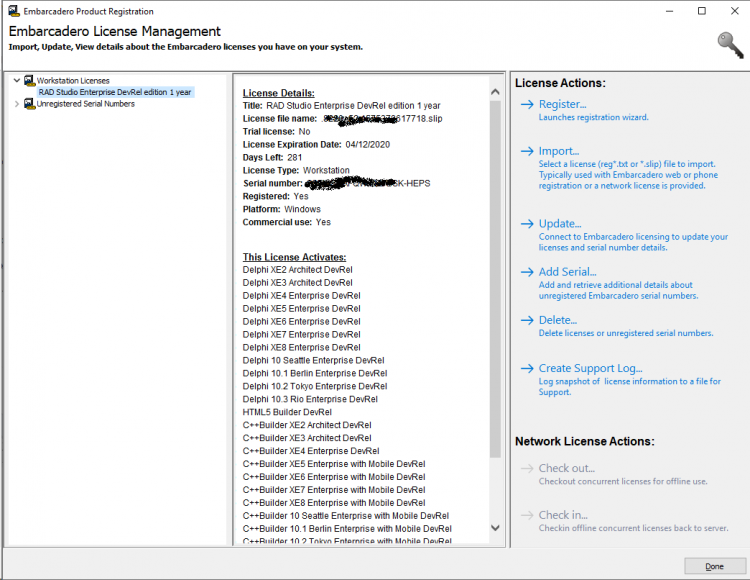Collapse the Workstation Licenses tree node
The image size is (750, 580).
17,80
